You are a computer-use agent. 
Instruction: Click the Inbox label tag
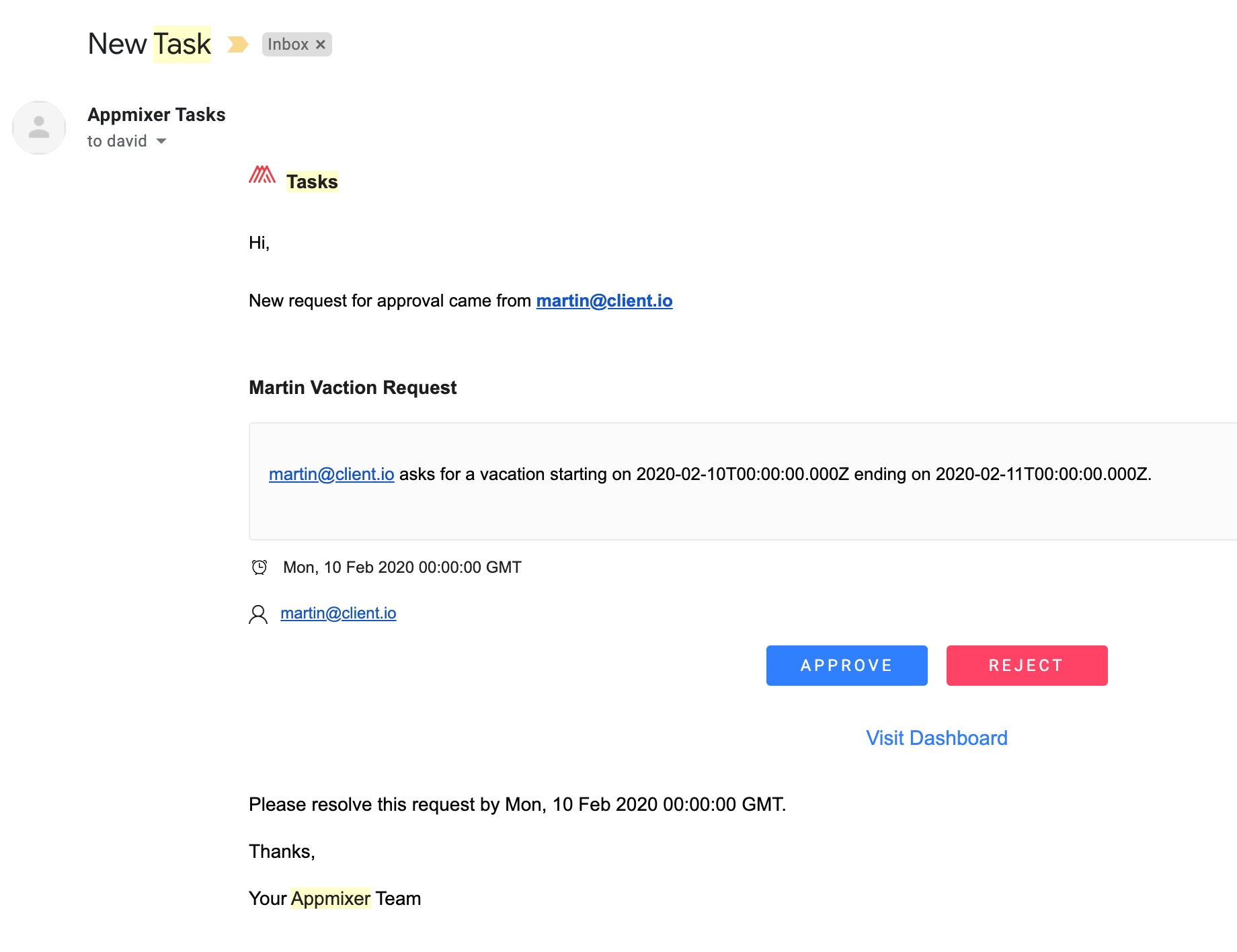tap(288, 44)
